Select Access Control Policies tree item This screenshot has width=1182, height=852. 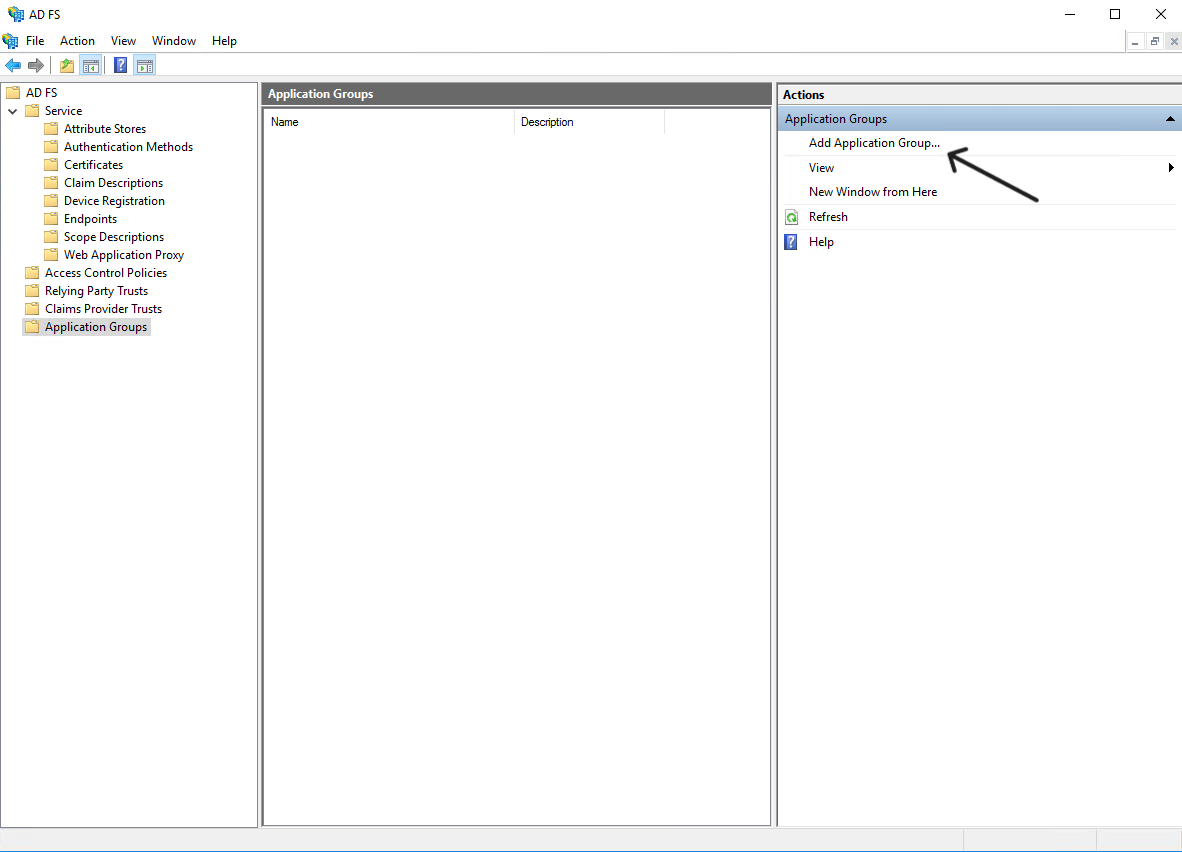pyautogui.click(x=106, y=273)
